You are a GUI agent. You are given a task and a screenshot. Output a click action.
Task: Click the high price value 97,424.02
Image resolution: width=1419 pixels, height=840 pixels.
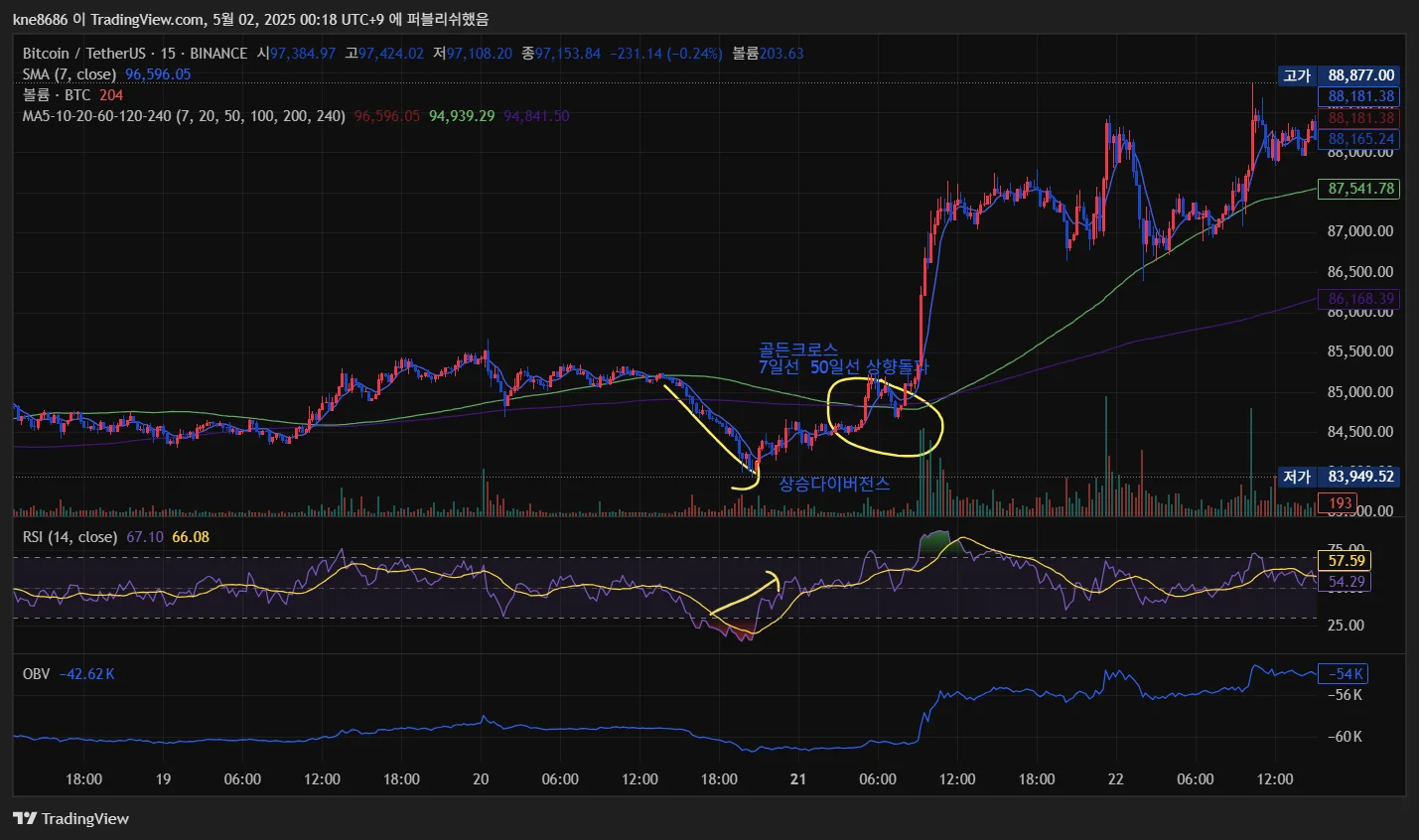(391, 54)
